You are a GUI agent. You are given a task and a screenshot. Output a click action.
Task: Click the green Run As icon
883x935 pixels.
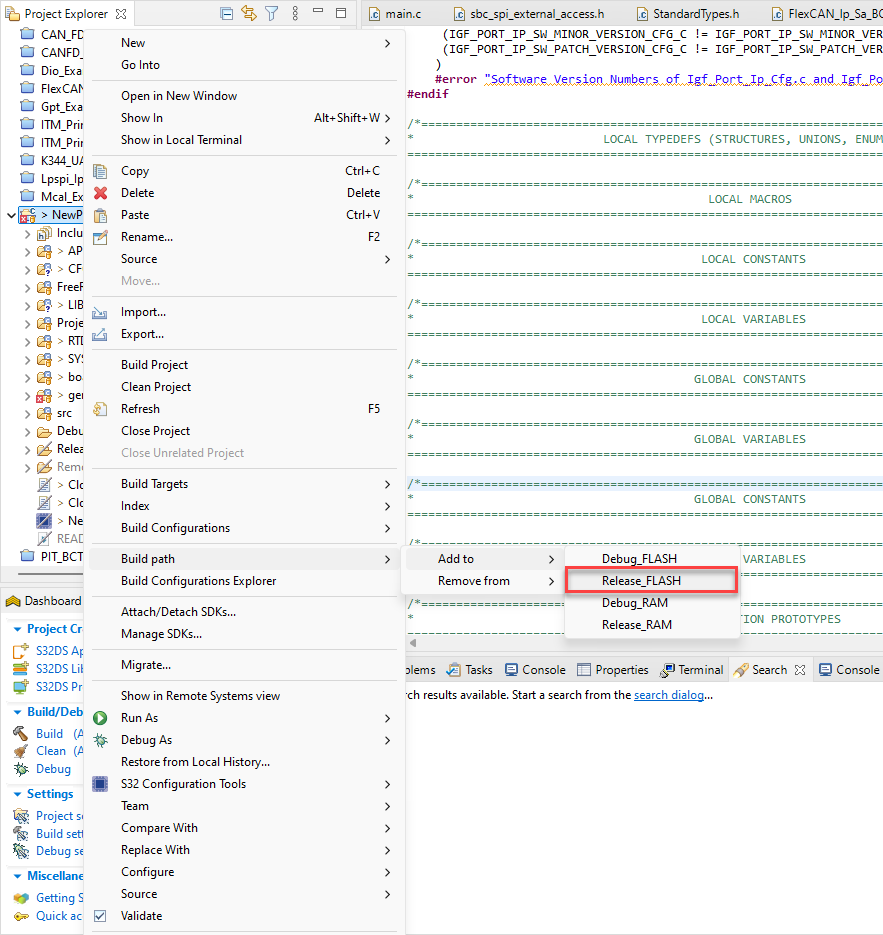pos(100,718)
